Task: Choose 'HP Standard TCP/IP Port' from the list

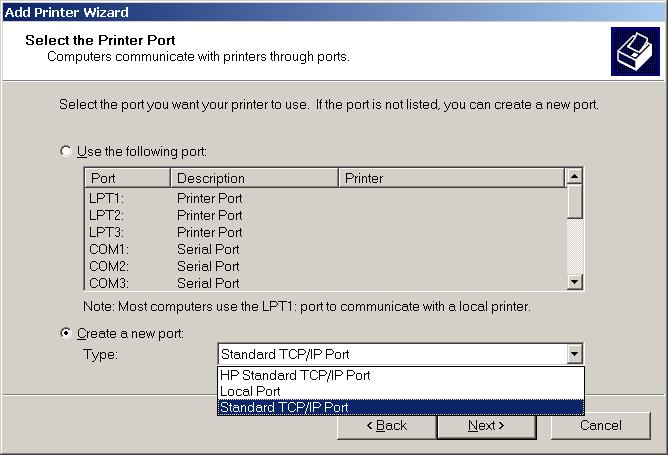Action: point(295,375)
